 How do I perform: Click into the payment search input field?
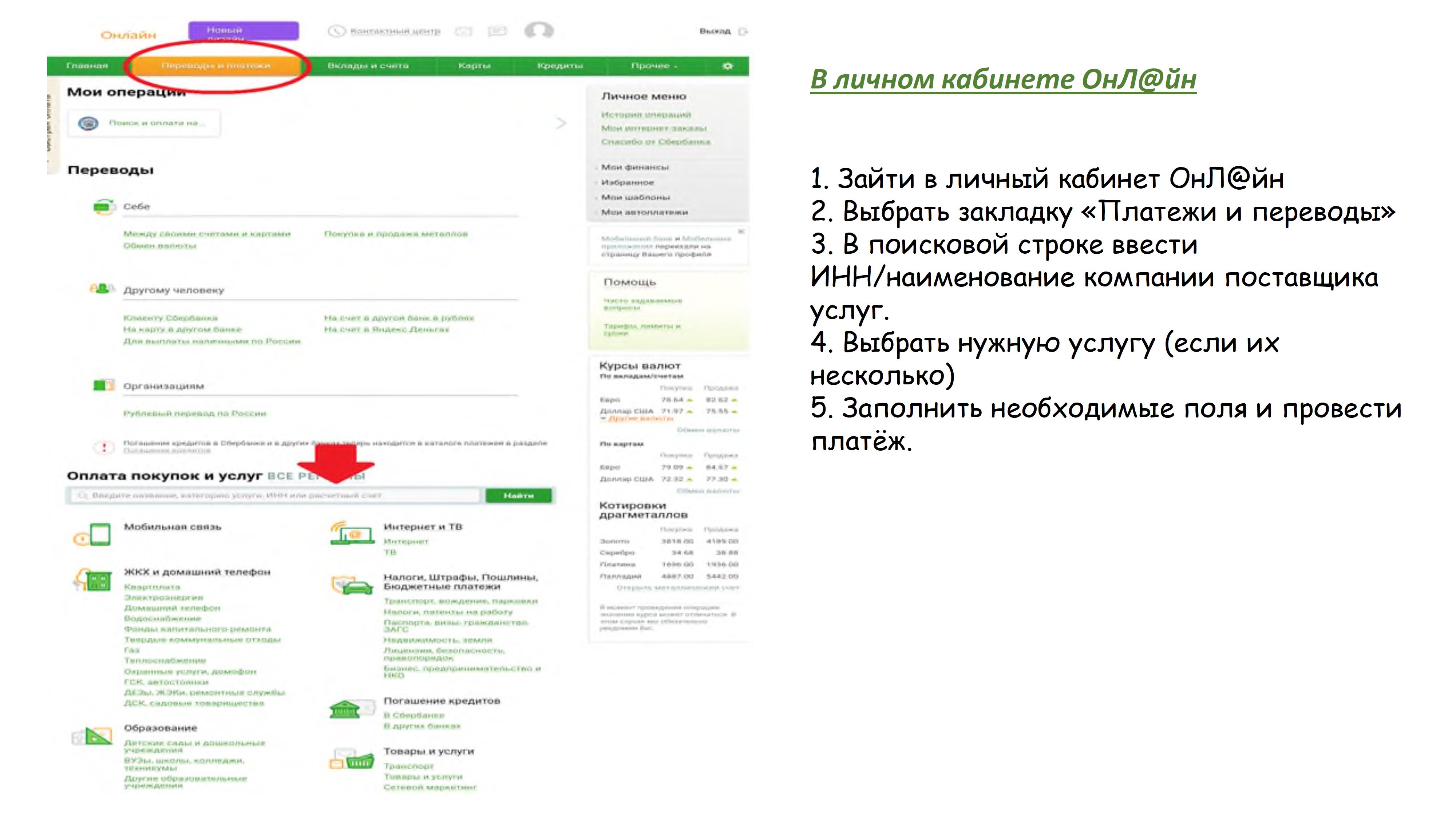coord(276,496)
